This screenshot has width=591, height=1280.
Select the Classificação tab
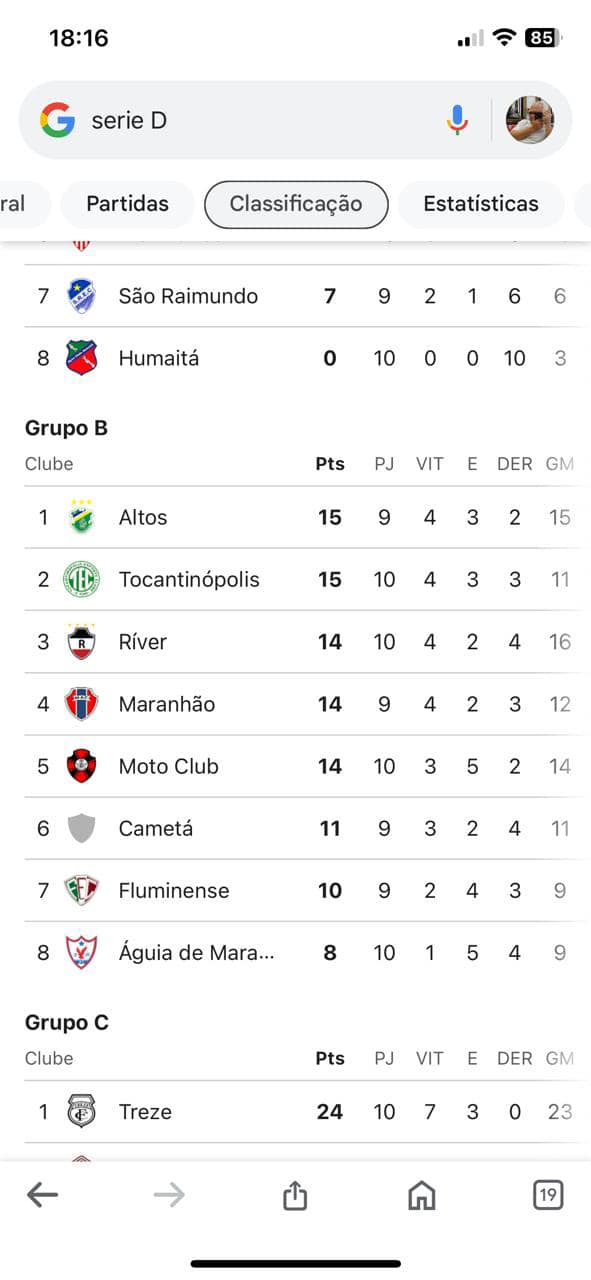click(296, 204)
